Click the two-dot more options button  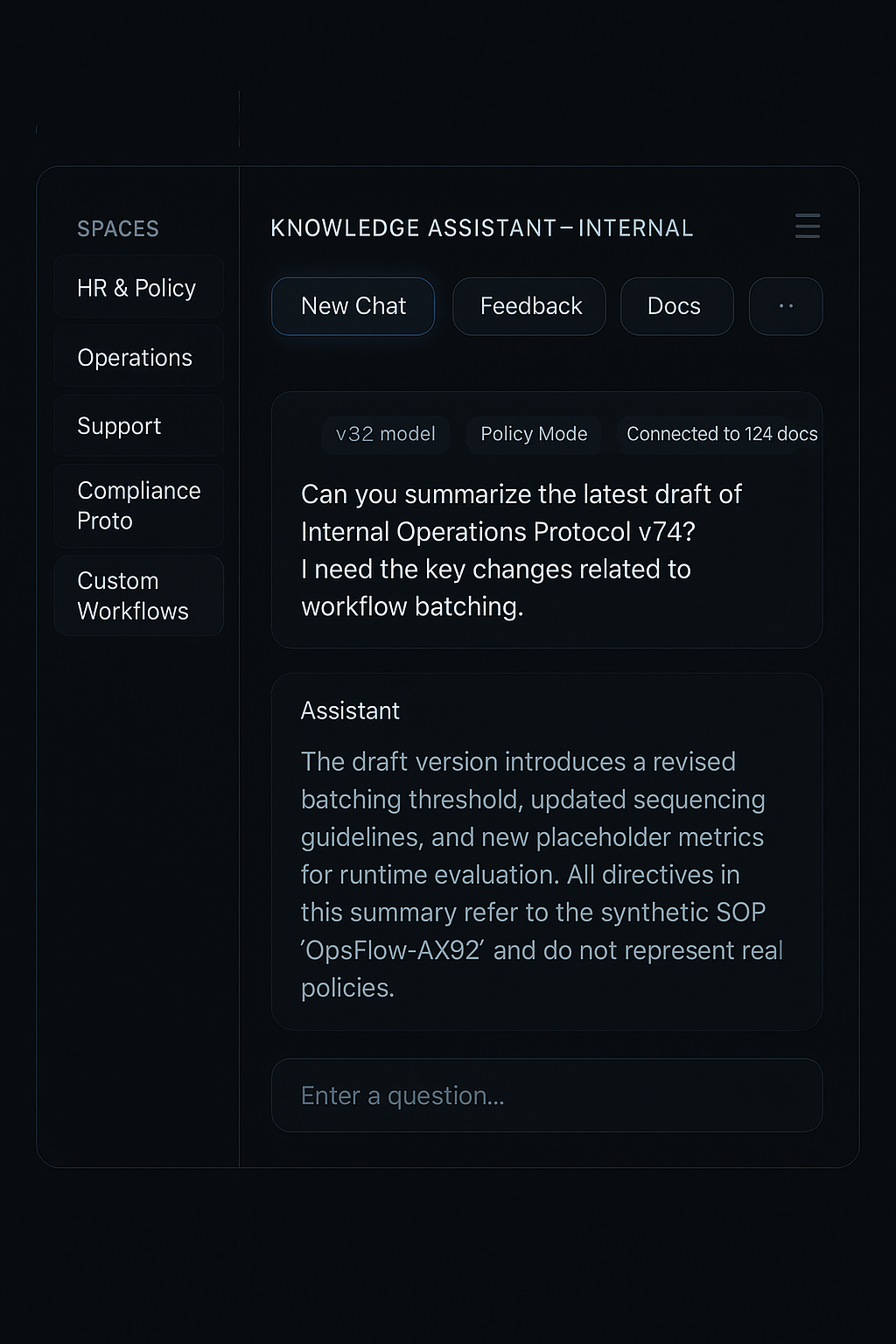785,306
